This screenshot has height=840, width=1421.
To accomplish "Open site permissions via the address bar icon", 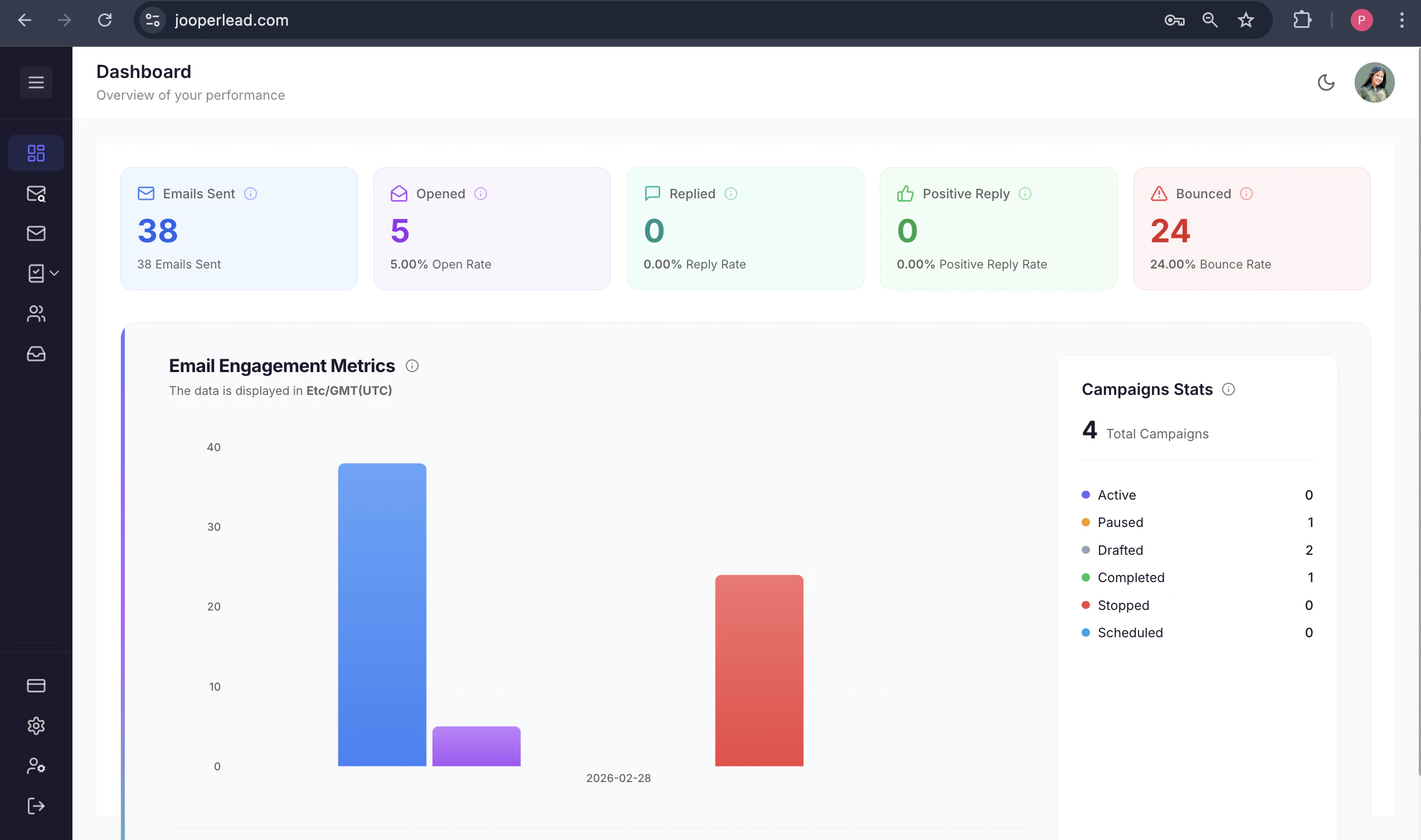I will coord(152,20).
